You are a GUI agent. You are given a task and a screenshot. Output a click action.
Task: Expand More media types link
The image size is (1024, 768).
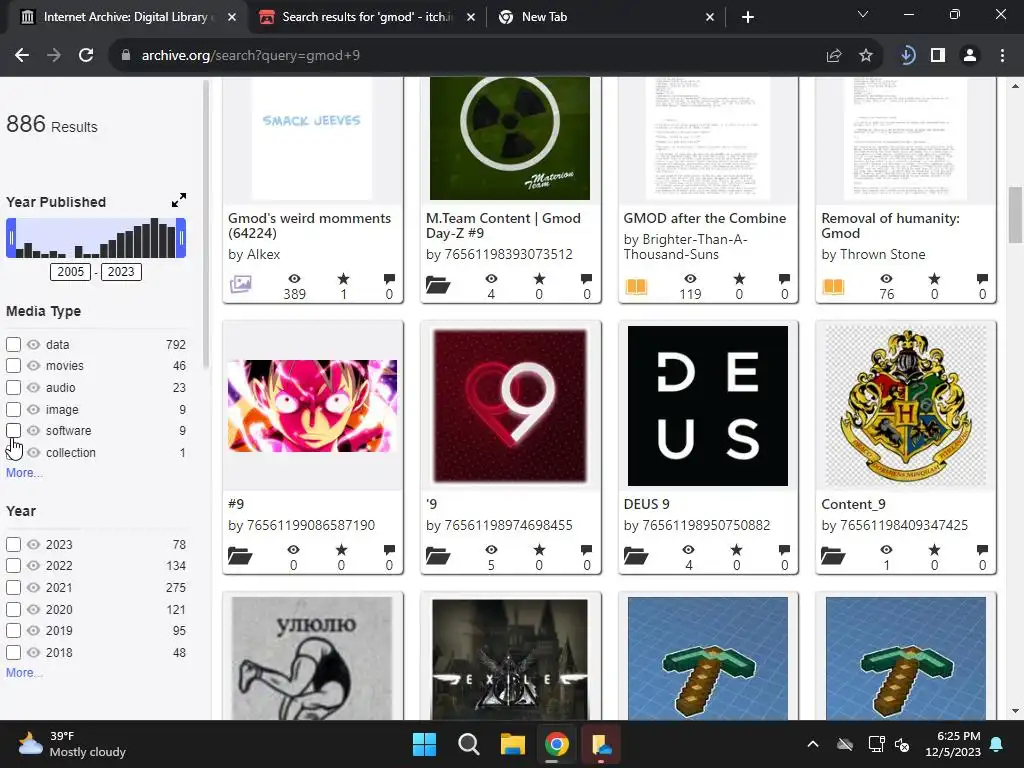24,473
